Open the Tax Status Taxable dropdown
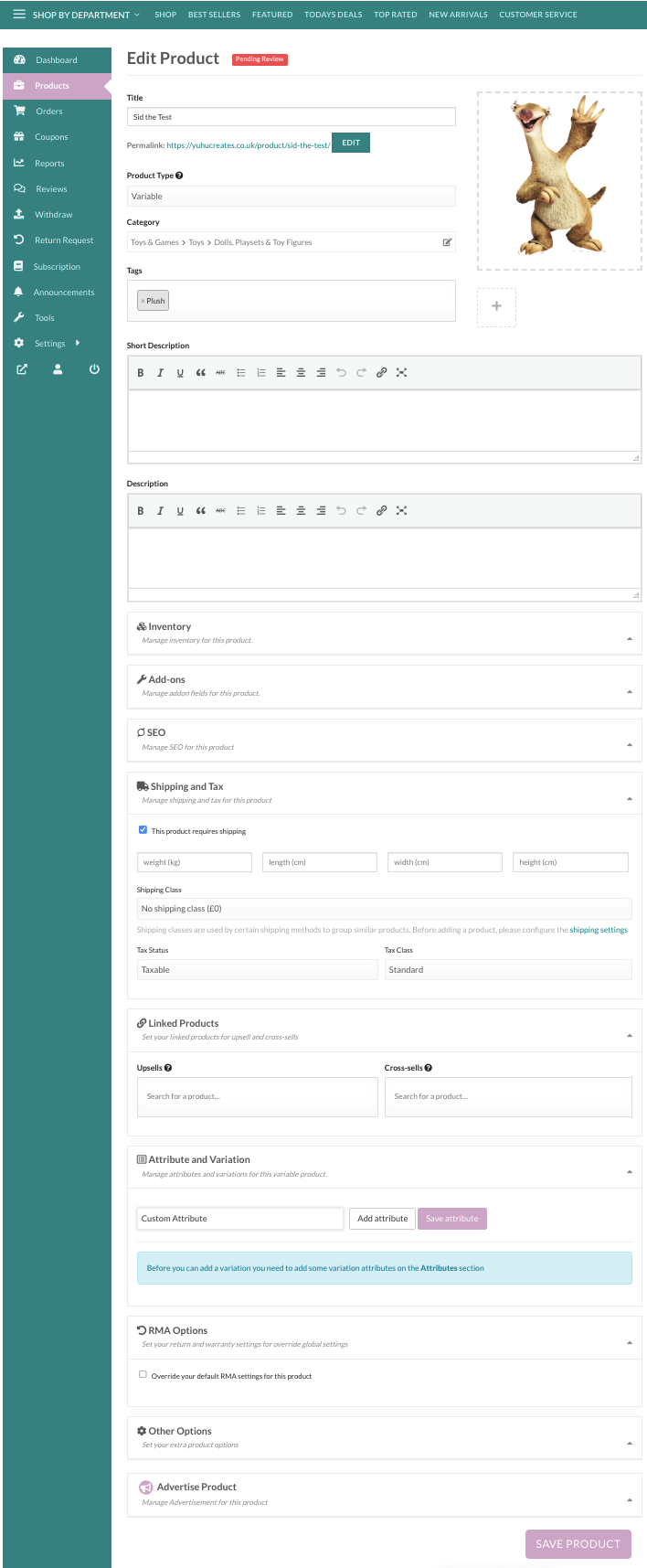The height and width of the screenshot is (1568, 647). pyautogui.click(x=258, y=970)
